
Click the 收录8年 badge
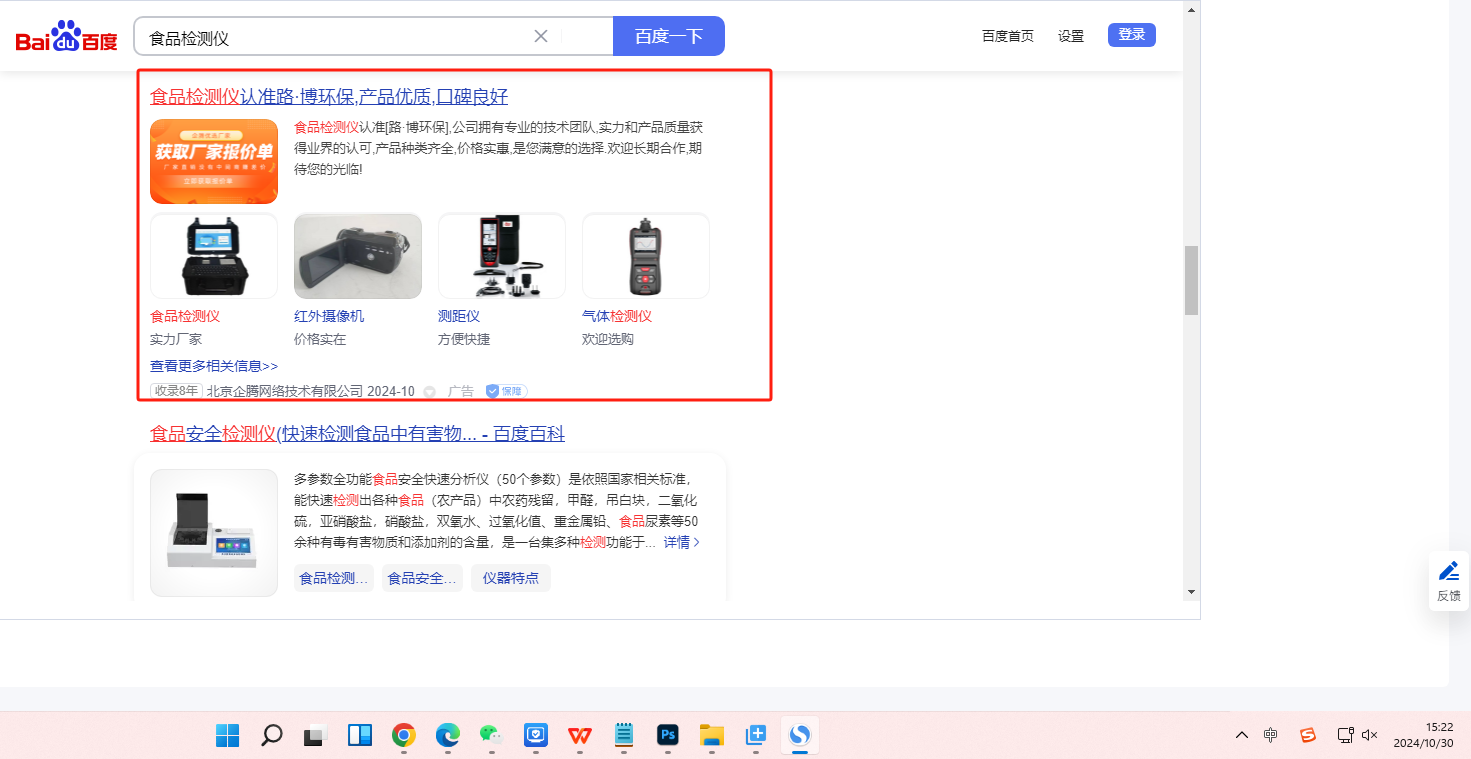point(177,391)
